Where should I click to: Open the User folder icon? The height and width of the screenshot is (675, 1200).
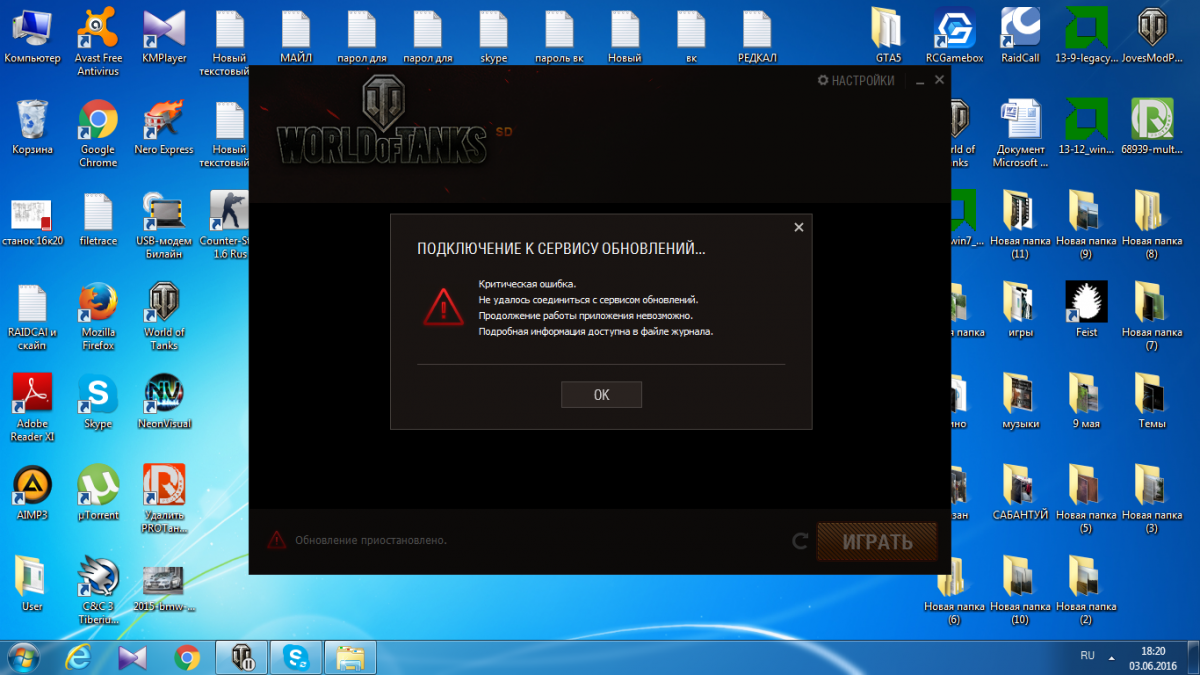pos(33,583)
